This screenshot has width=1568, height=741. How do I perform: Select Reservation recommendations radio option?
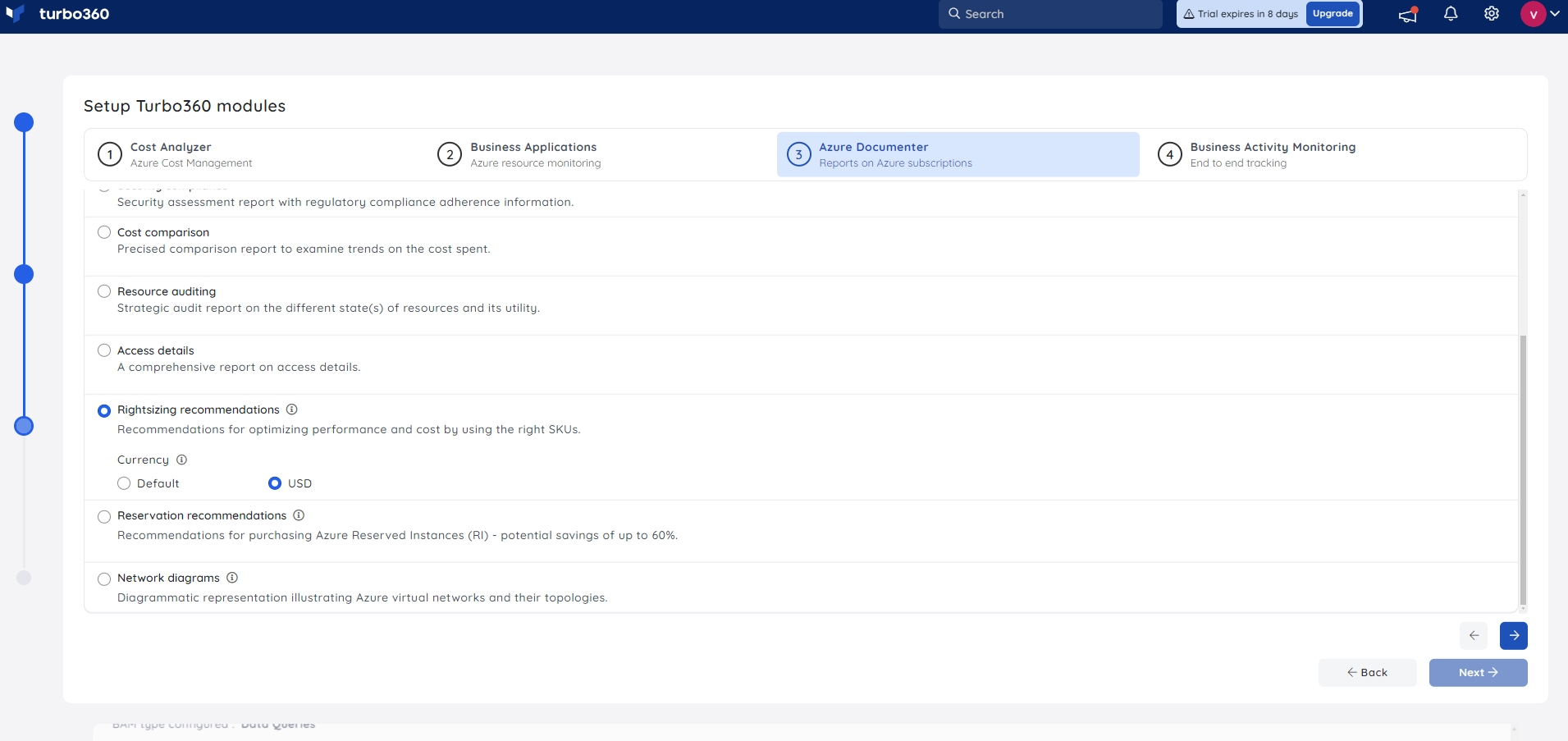[x=104, y=516]
